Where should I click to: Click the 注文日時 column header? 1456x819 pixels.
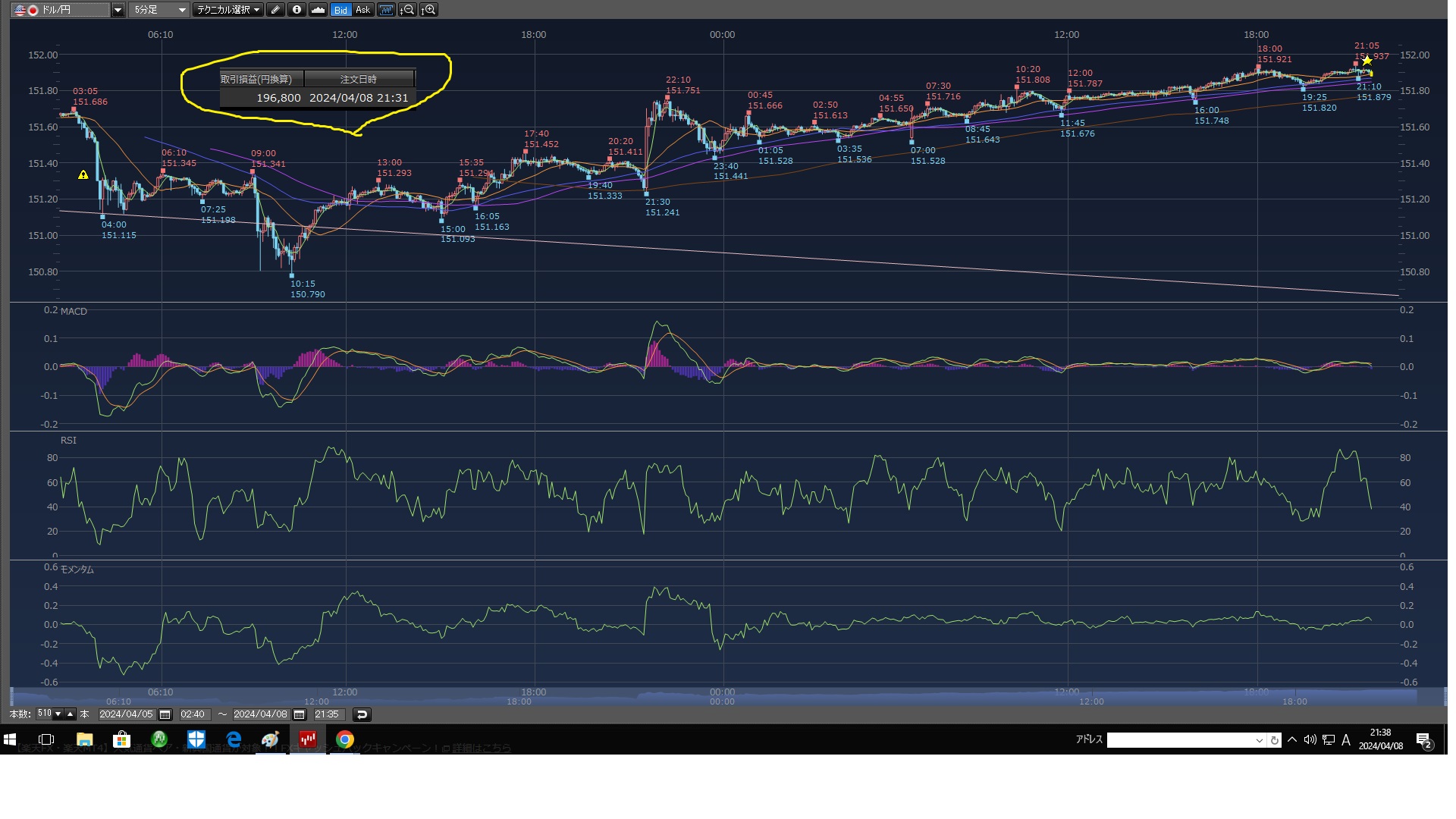tap(358, 79)
